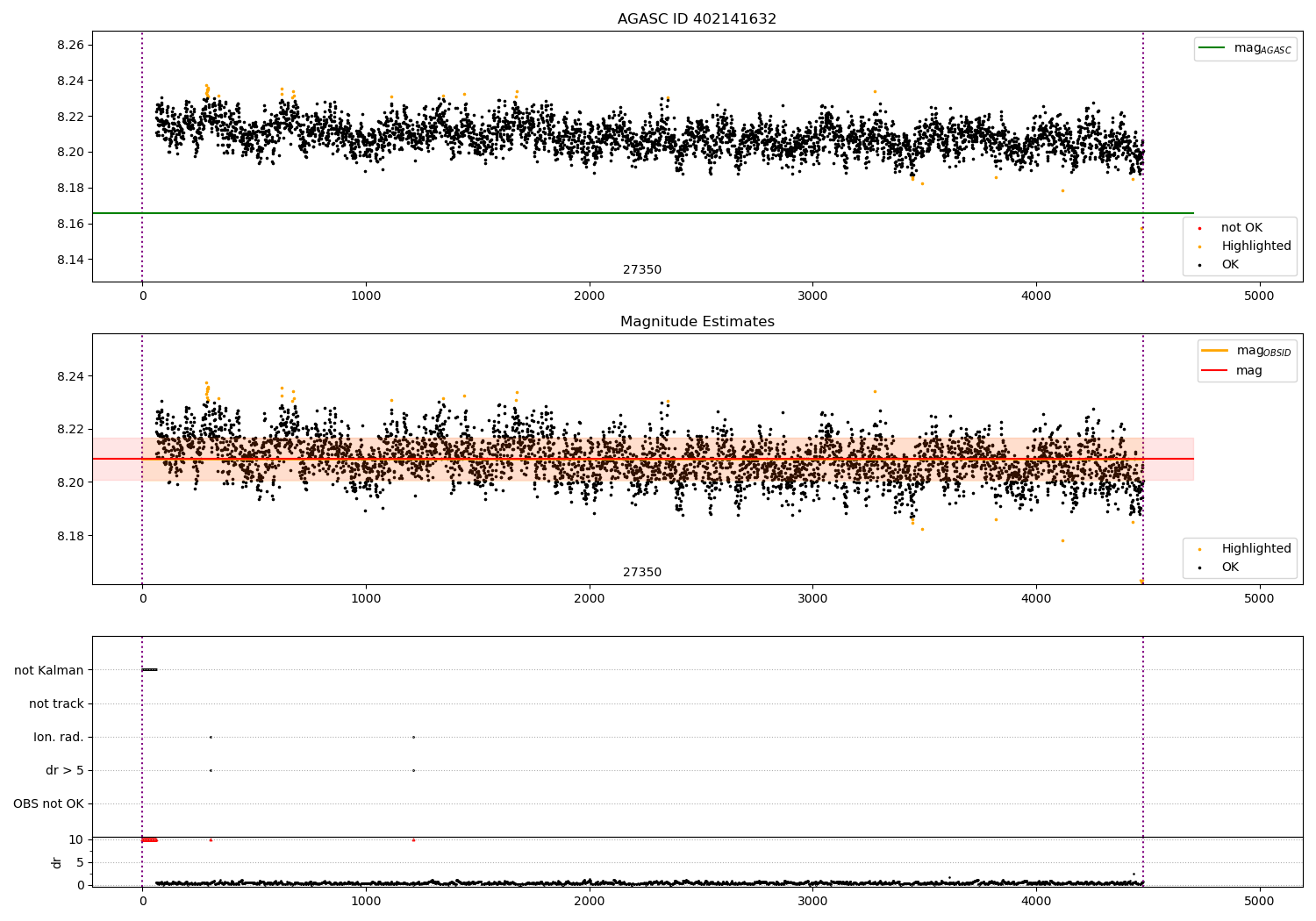
Task: Click the '8.14' y-tick in the top plot
Action: pyautogui.click(x=69, y=260)
